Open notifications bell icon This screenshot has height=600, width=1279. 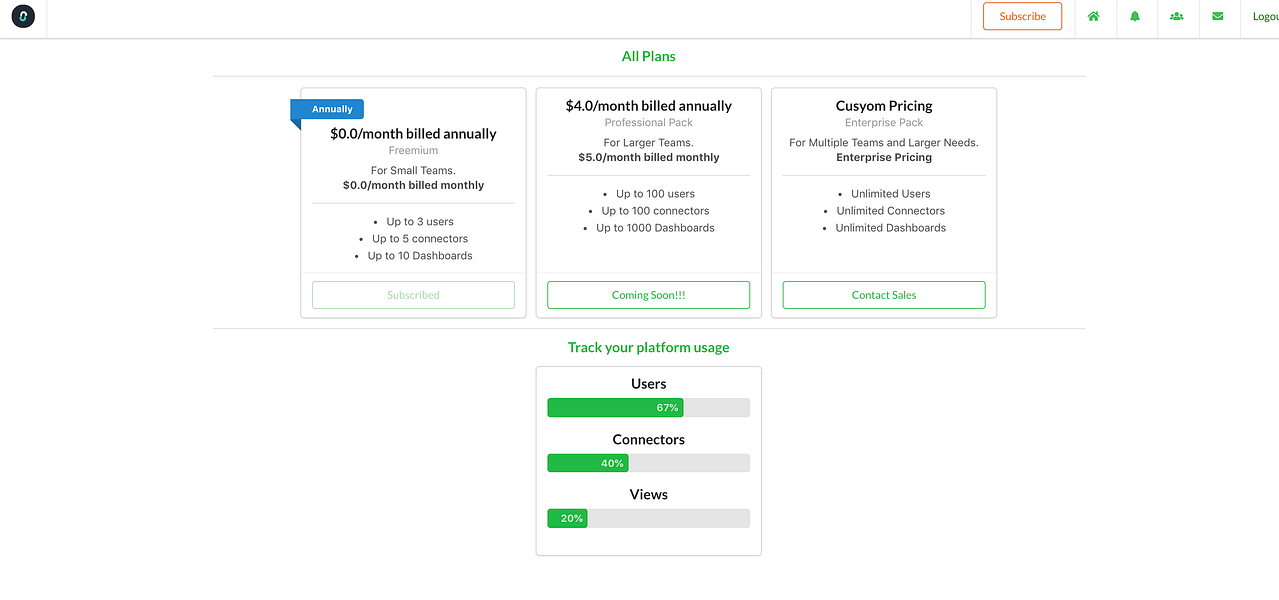click(1135, 17)
